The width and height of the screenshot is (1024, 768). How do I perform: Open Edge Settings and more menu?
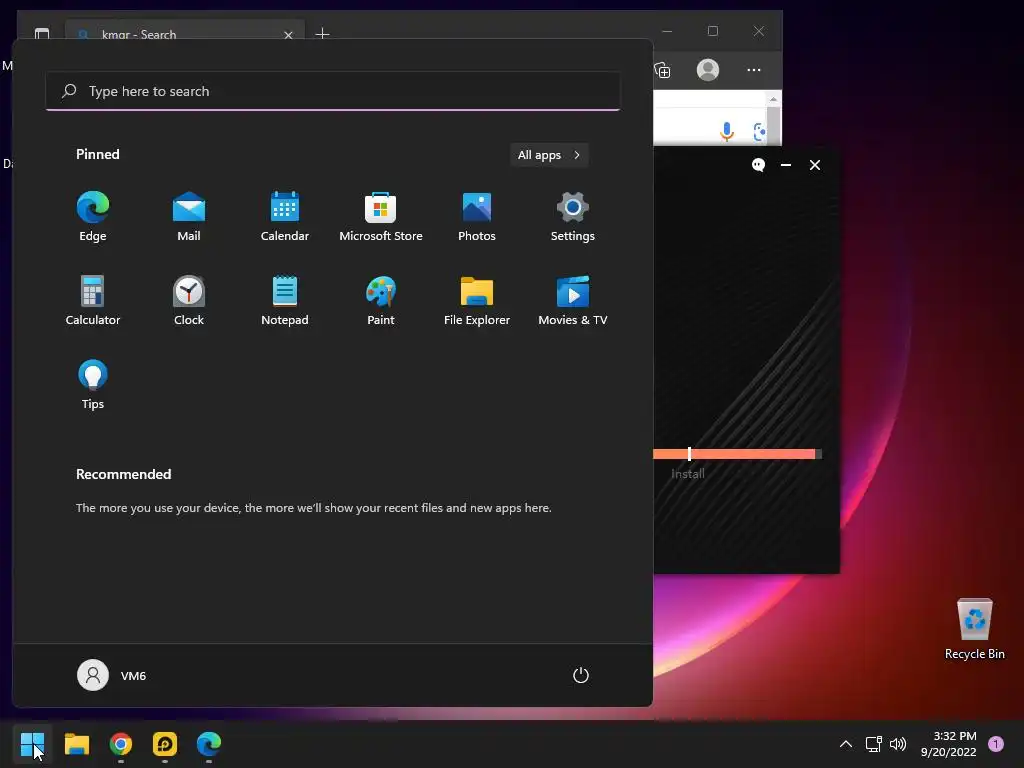point(754,70)
